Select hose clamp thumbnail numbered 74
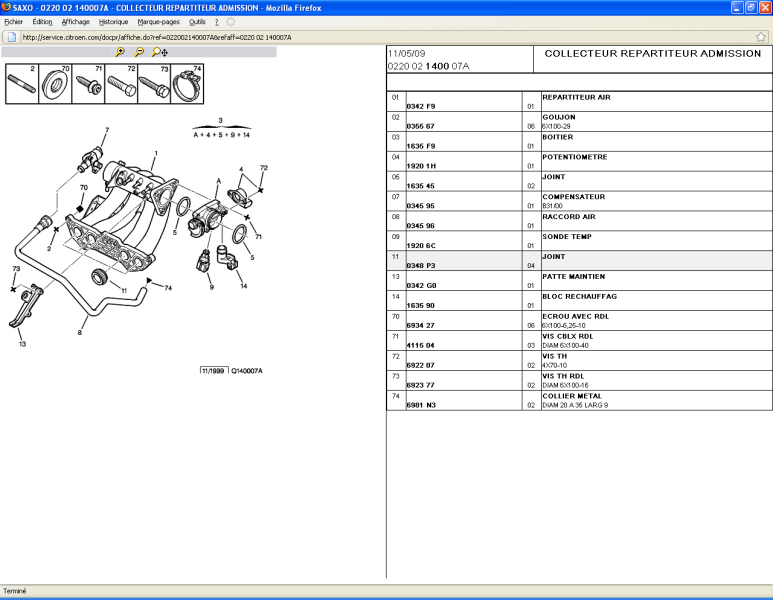 coord(187,83)
